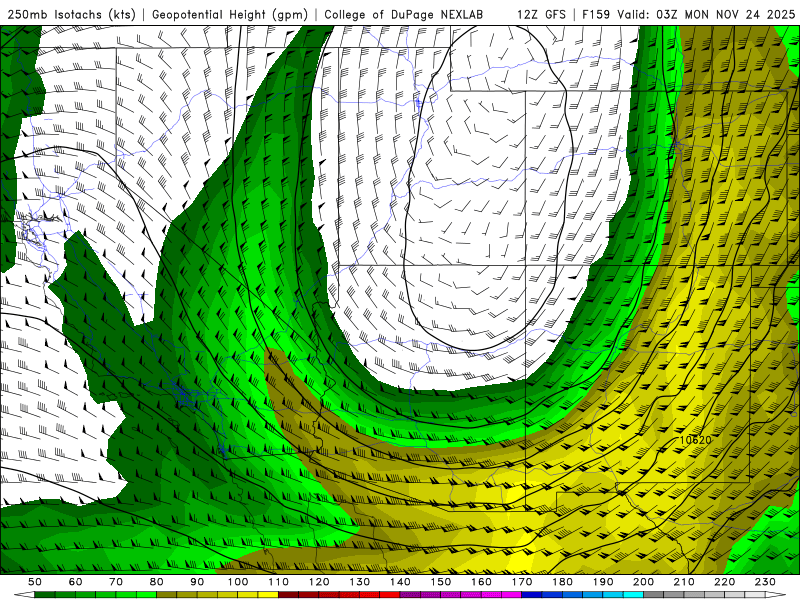
Task: Click the "150" value on the color scale
Action: click(x=441, y=582)
